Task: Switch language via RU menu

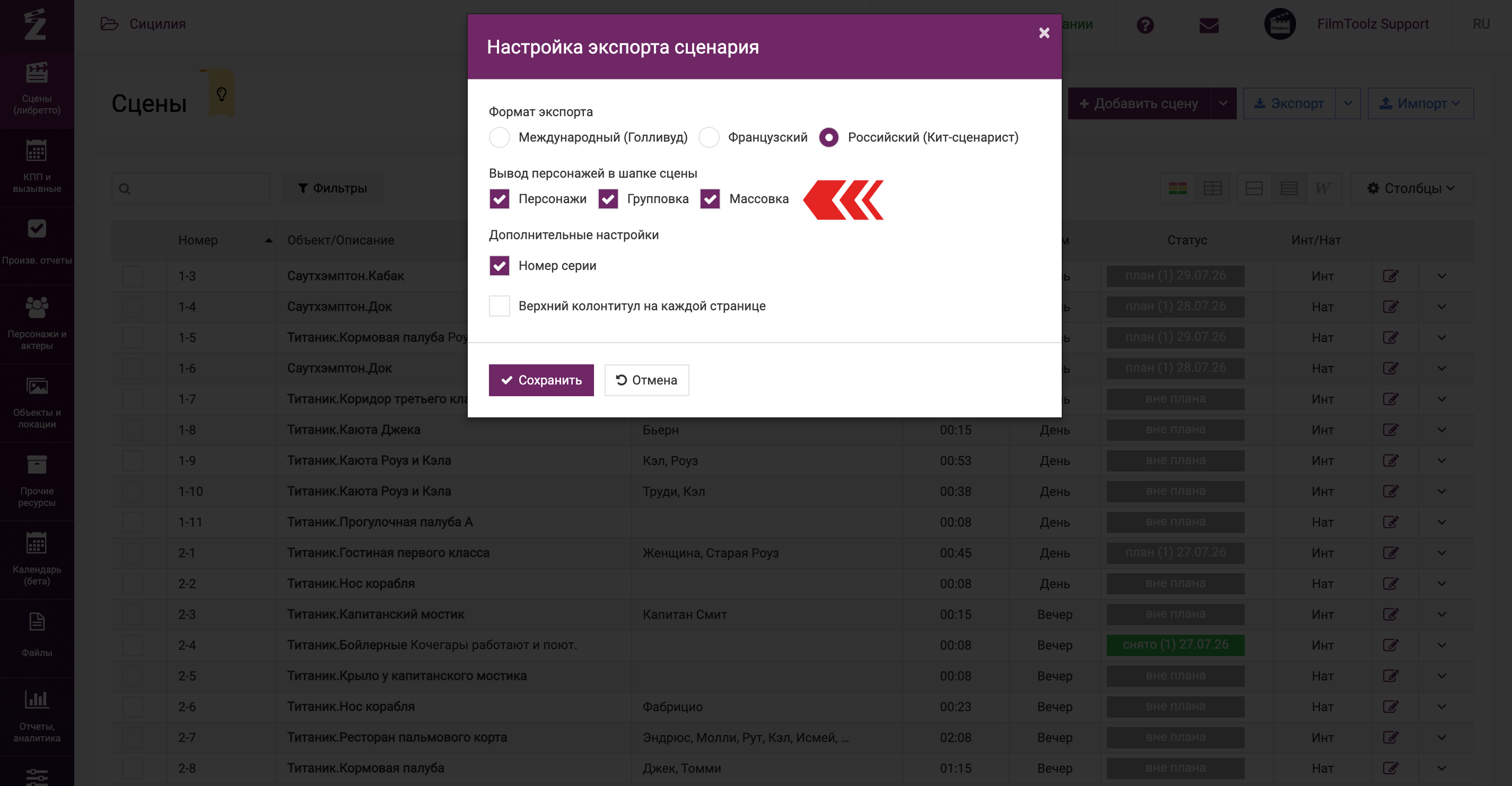Action: [x=1481, y=24]
